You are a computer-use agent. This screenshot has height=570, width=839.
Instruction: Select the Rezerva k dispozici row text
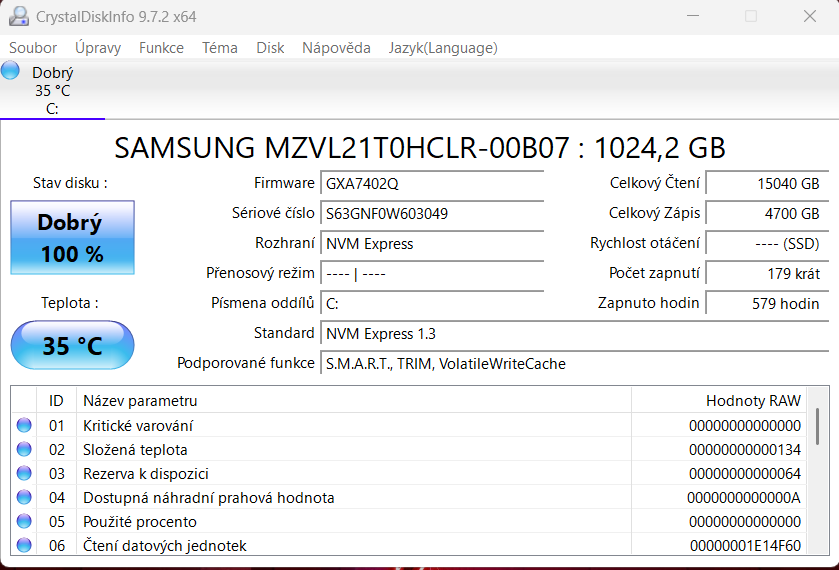146,474
